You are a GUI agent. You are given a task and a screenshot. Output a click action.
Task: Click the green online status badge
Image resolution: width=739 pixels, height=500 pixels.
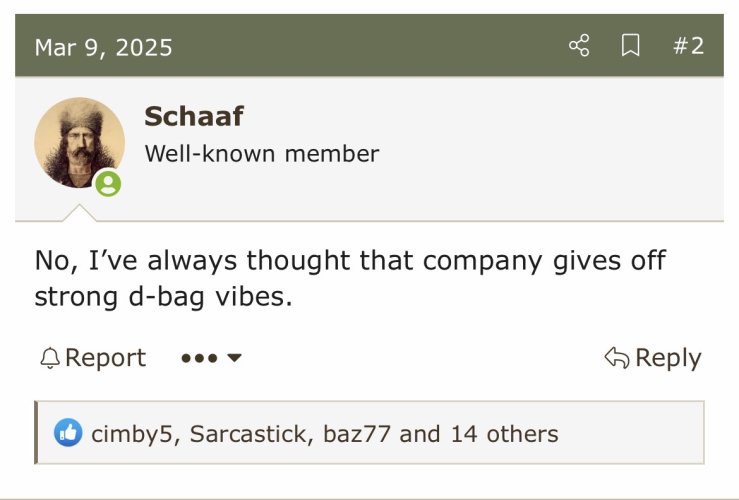(x=108, y=183)
